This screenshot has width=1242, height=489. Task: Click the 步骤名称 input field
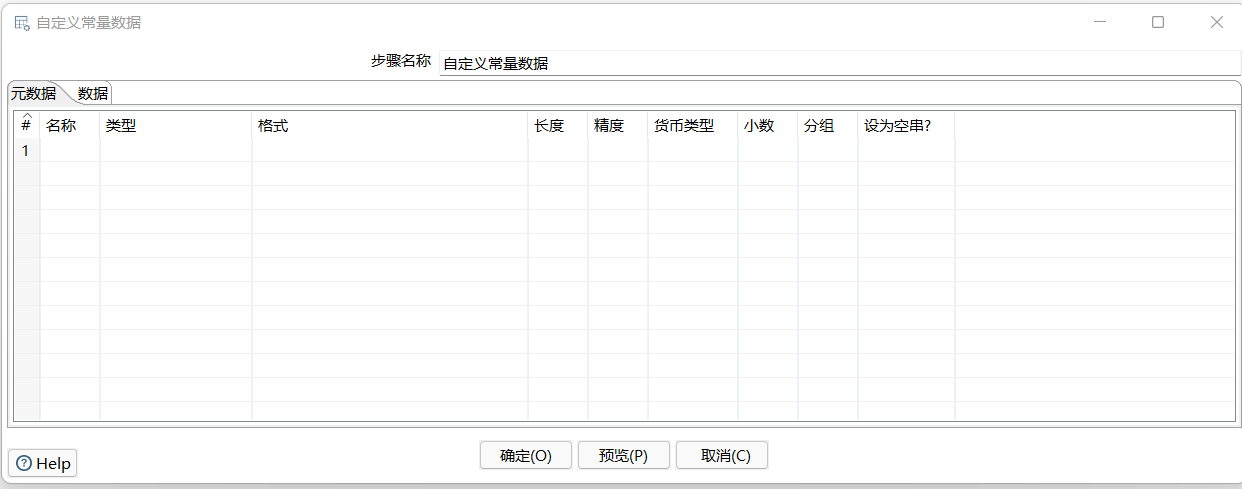coord(840,63)
